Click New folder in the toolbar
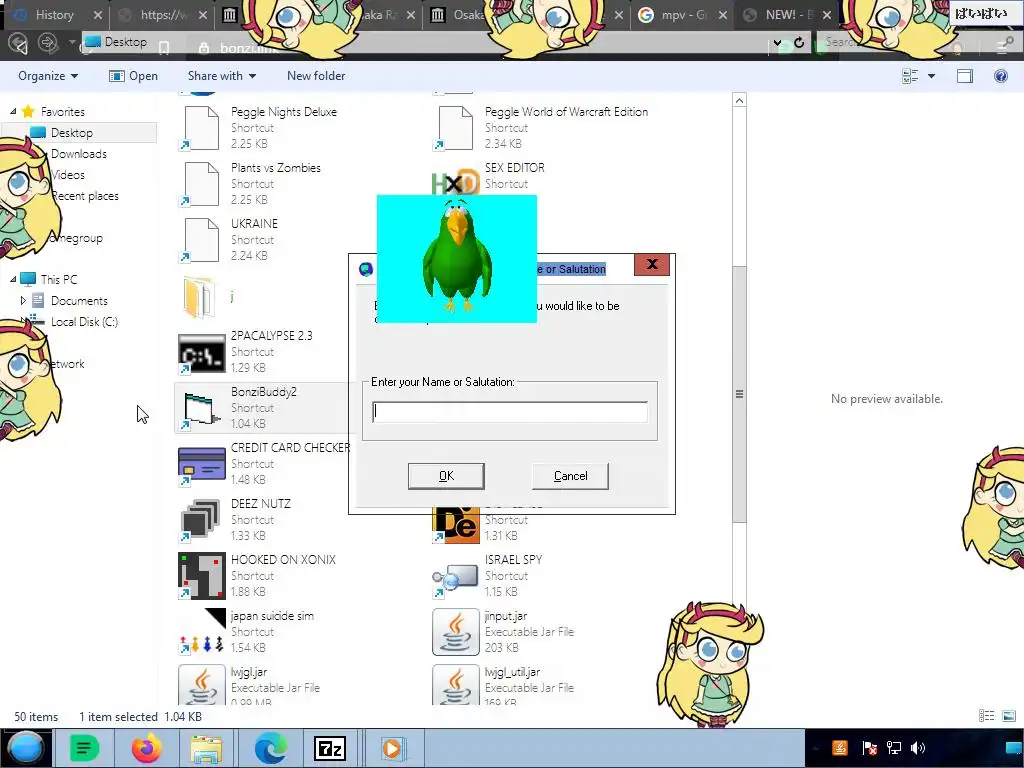Image resolution: width=1024 pixels, height=768 pixels. [316, 76]
